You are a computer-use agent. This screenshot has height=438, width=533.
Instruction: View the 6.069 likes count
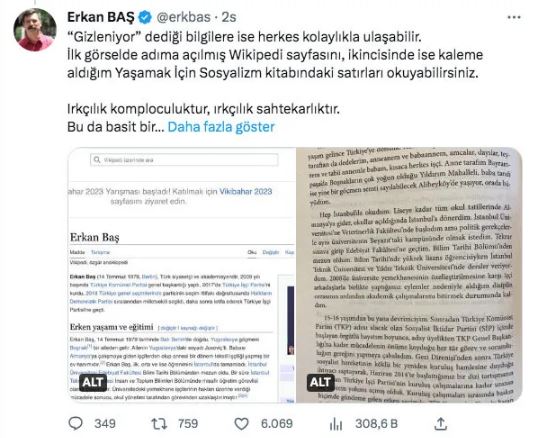pyautogui.click(x=276, y=424)
